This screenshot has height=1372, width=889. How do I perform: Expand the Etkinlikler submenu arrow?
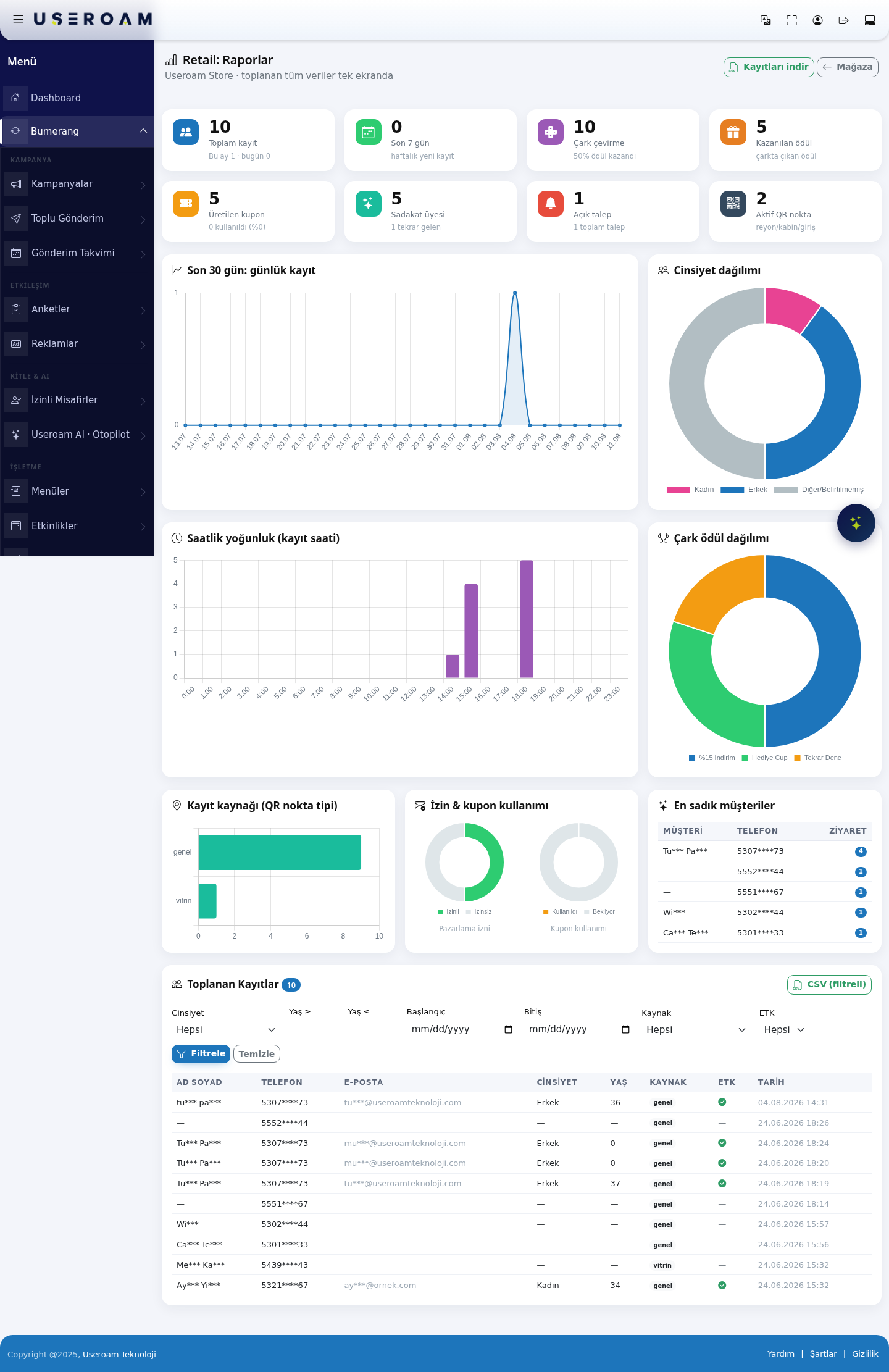point(143,526)
